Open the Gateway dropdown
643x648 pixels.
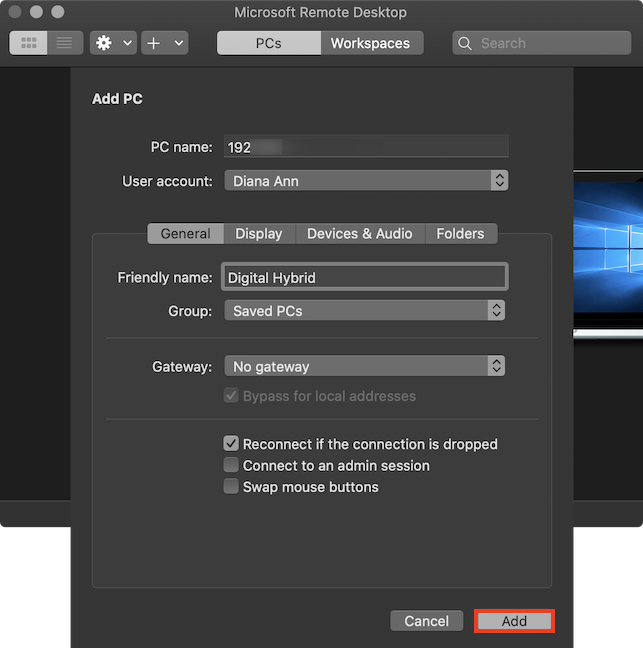pos(364,366)
